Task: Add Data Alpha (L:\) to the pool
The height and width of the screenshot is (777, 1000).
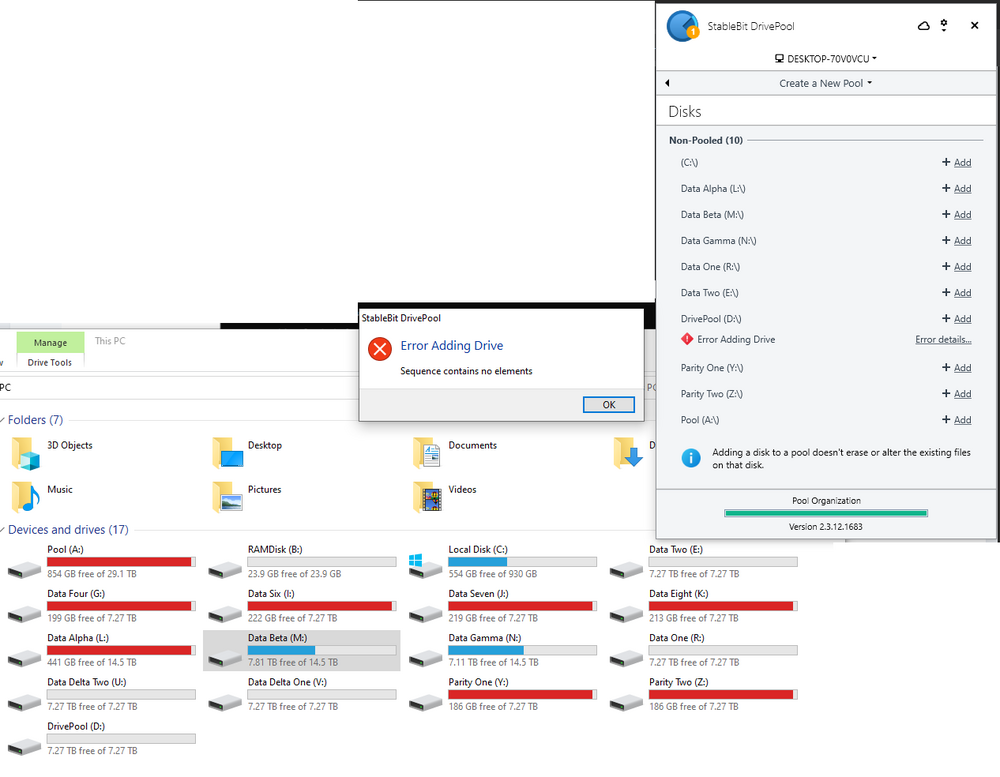Action: click(957, 189)
